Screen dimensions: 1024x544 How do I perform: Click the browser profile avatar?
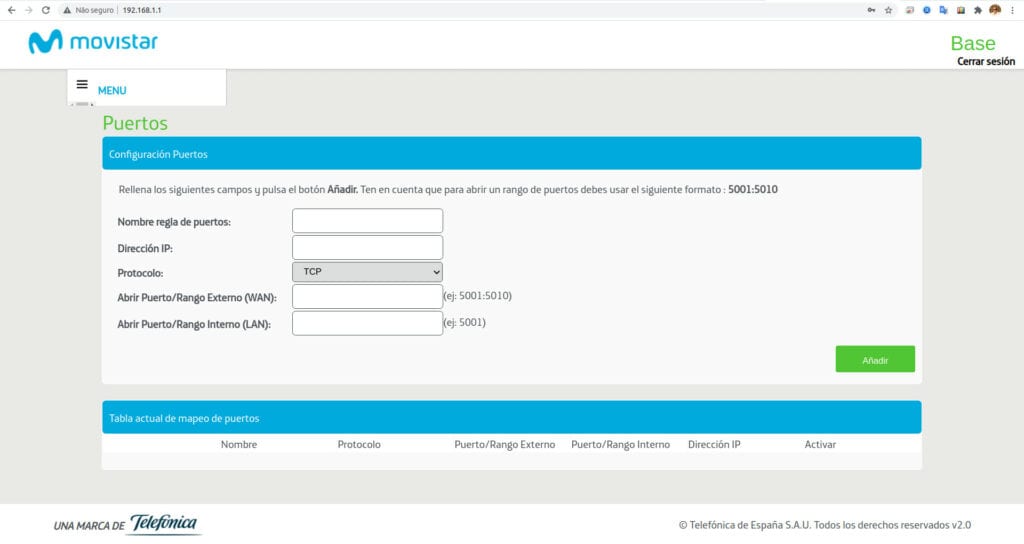pyautogui.click(x=995, y=10)
